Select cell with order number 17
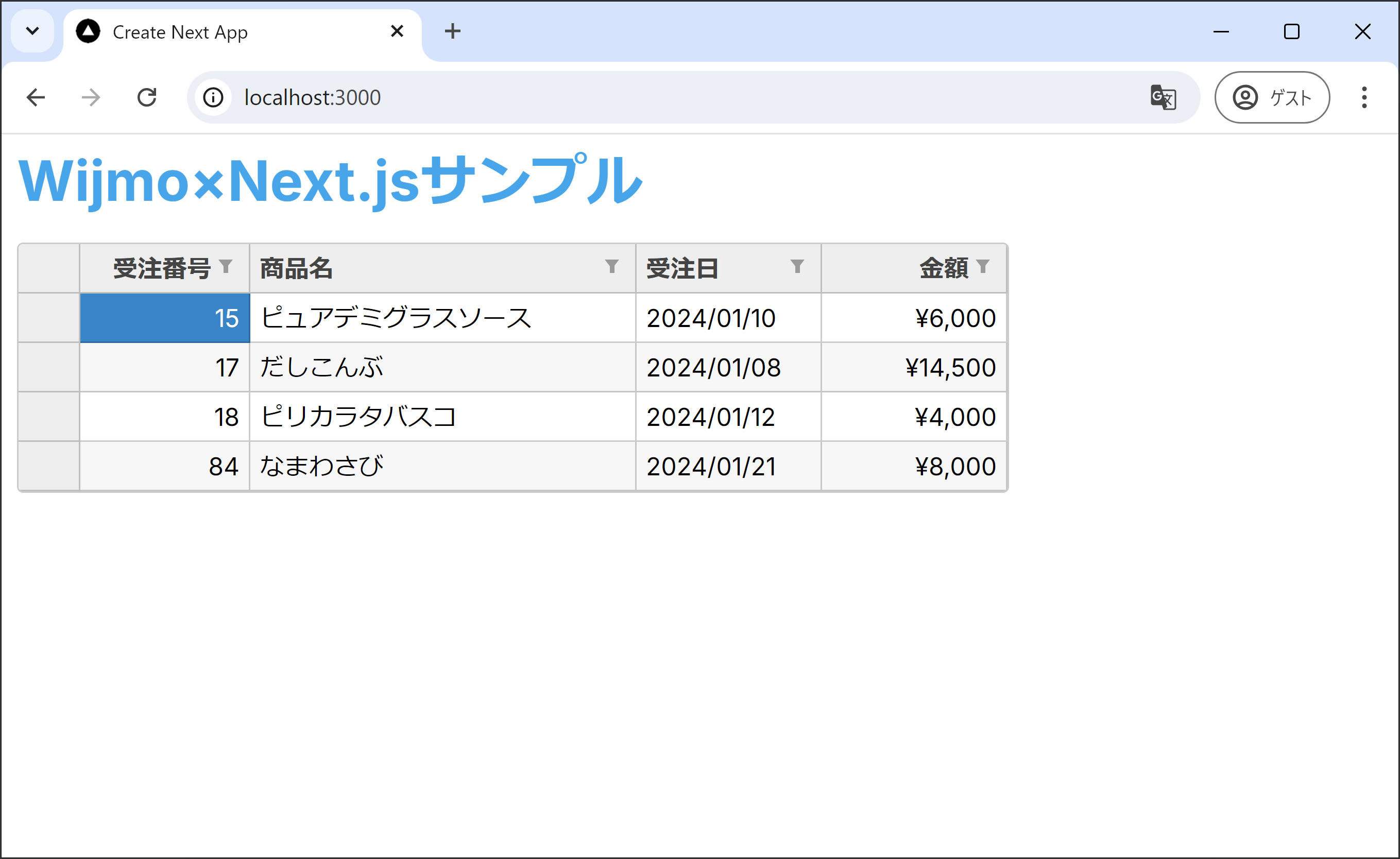The image size is (1400, 859). coord(165,368)
